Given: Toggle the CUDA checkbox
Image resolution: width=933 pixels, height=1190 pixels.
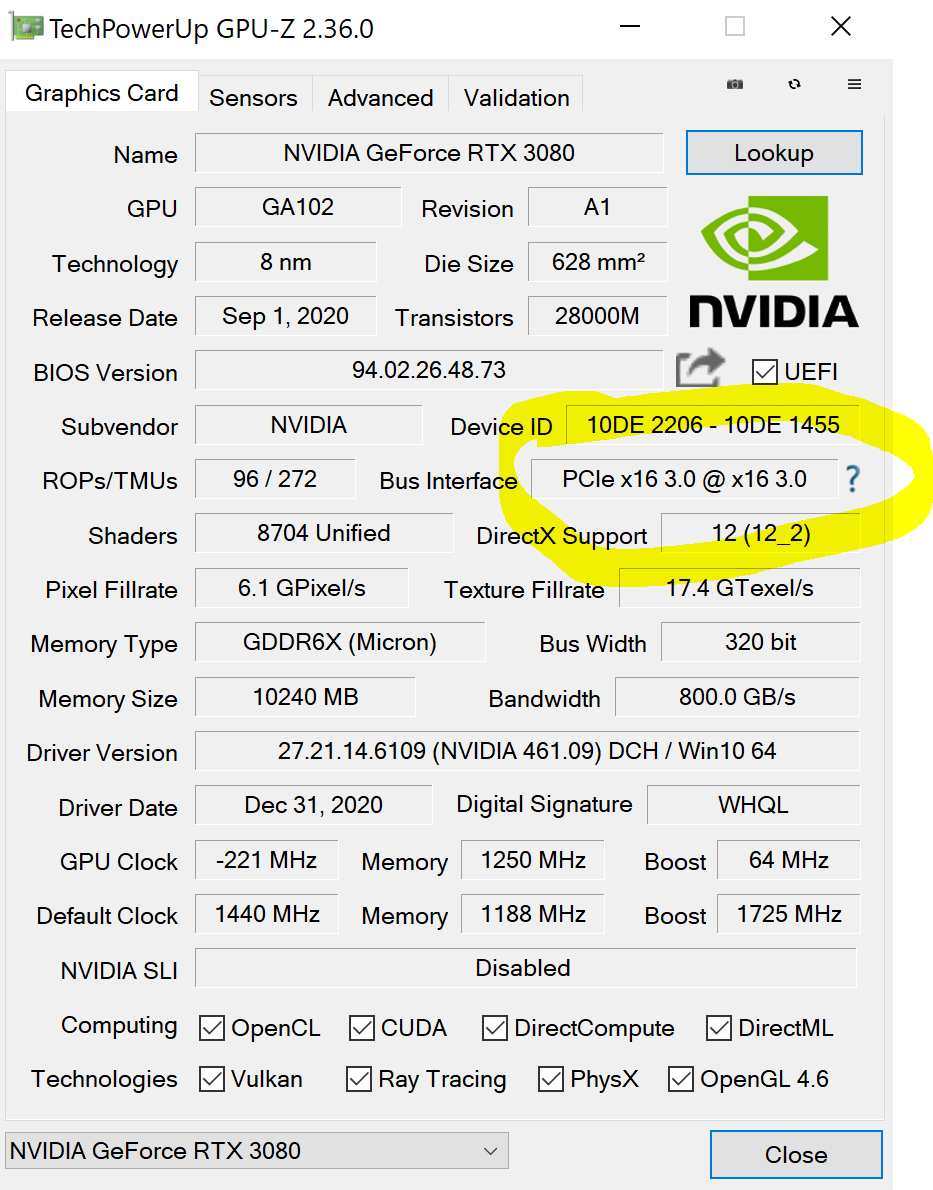Looking at the screenshot, I should pos(361,1028).
